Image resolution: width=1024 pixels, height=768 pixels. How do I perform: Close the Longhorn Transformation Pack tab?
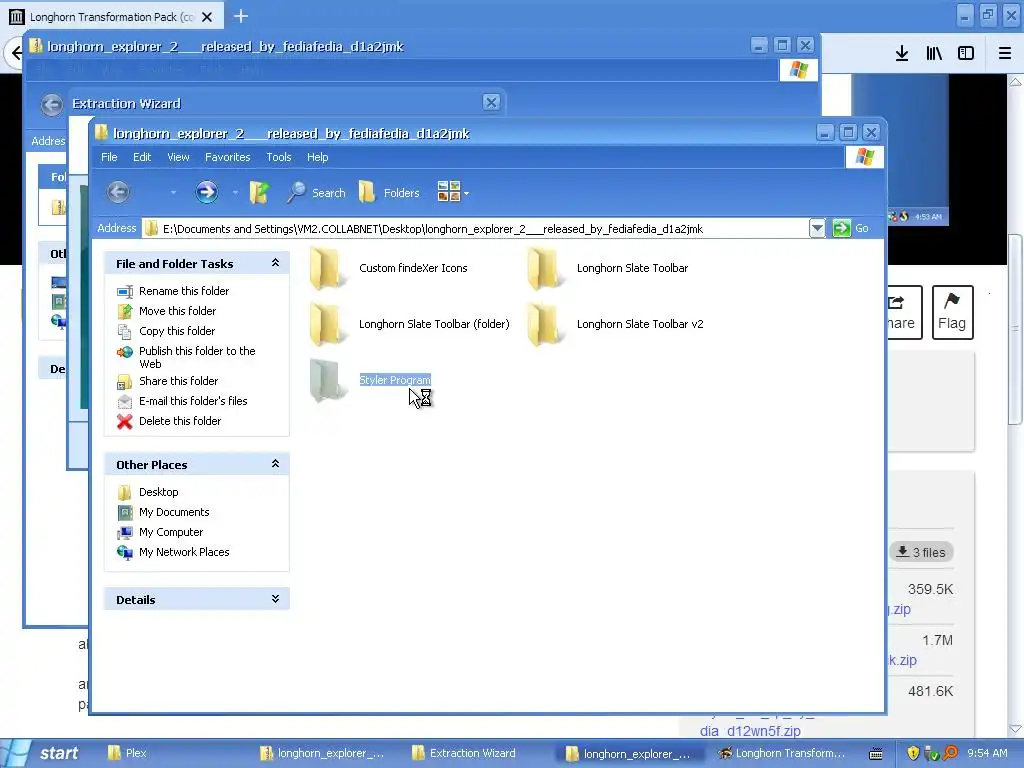[207, 17]
